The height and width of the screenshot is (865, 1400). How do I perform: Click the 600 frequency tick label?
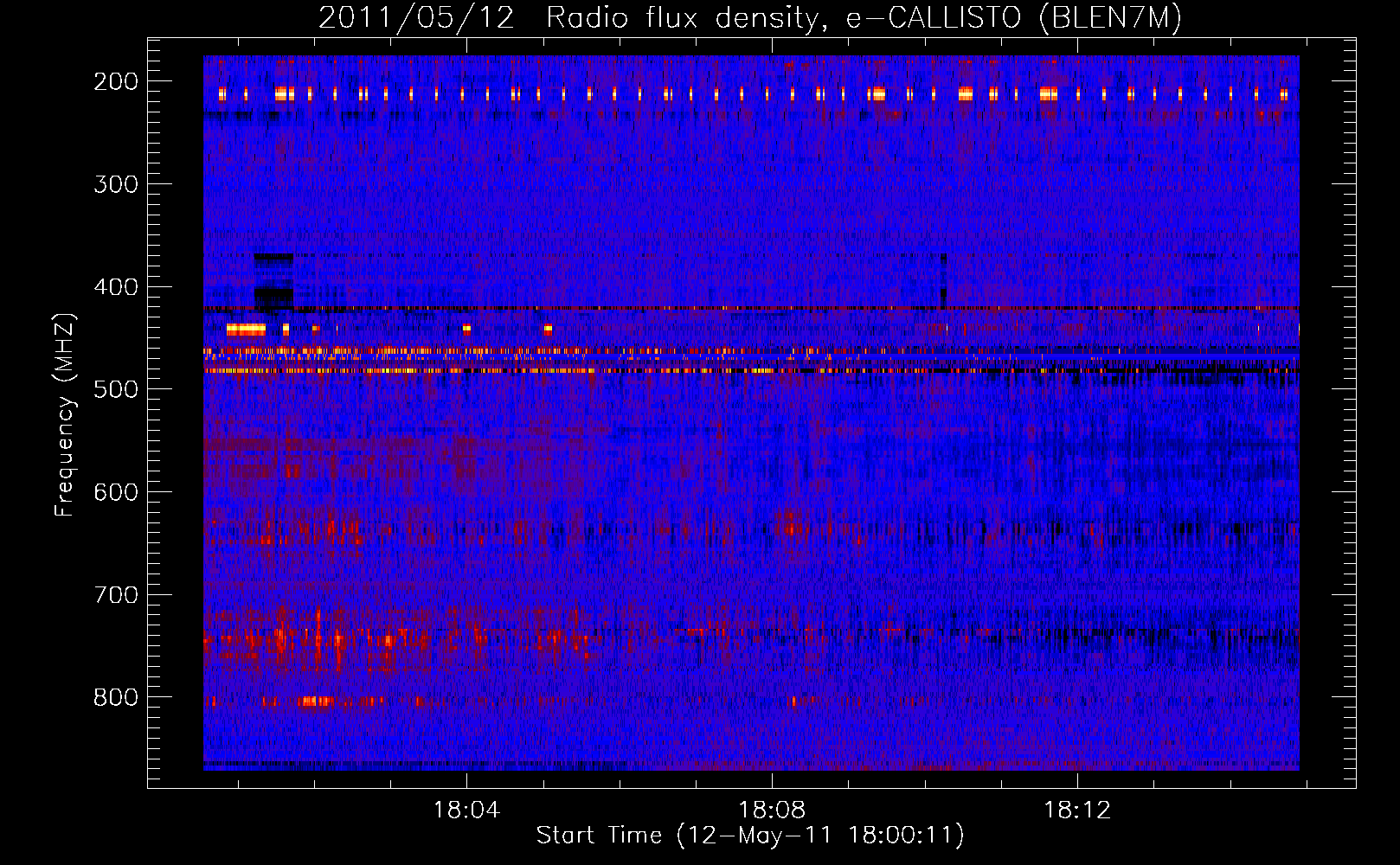coord(116,492)
